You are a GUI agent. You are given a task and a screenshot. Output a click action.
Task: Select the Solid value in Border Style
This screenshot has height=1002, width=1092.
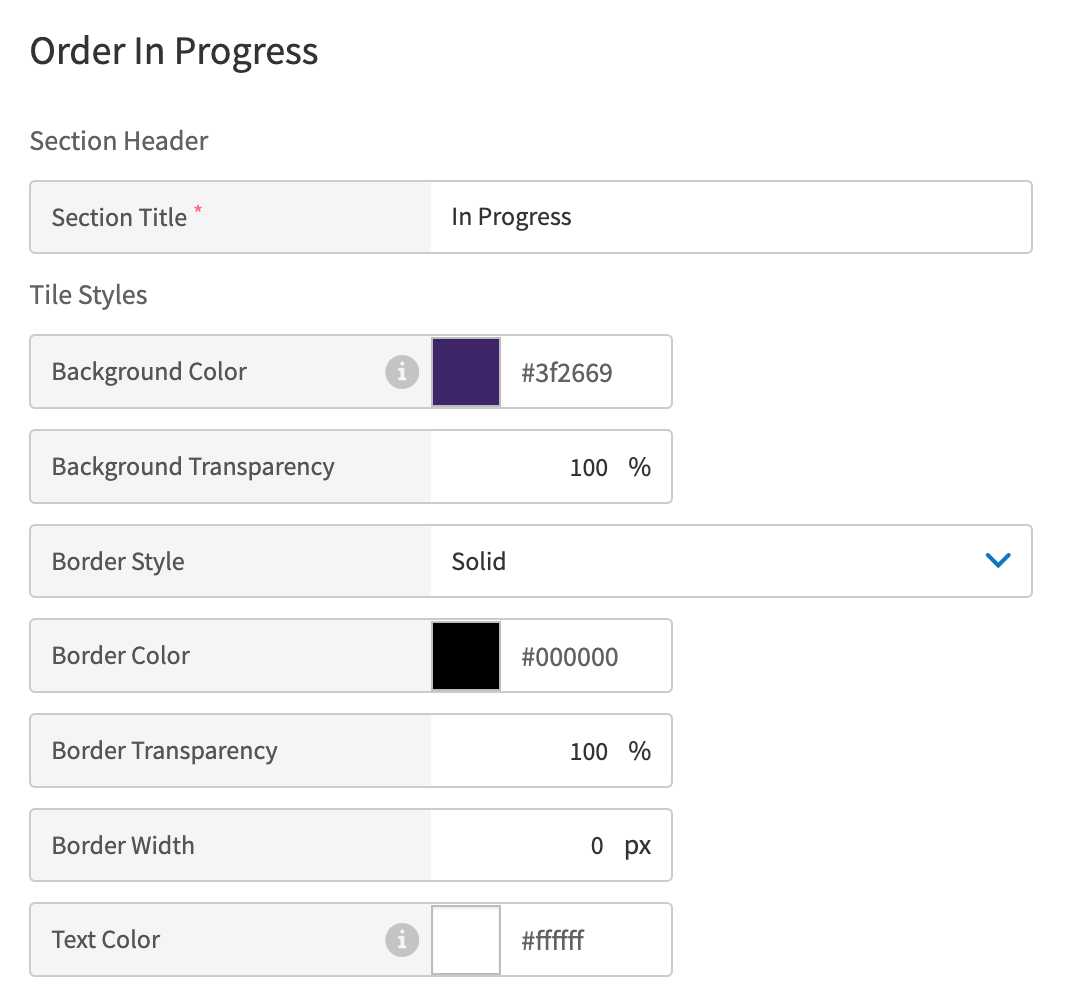[x=478, y=561]
